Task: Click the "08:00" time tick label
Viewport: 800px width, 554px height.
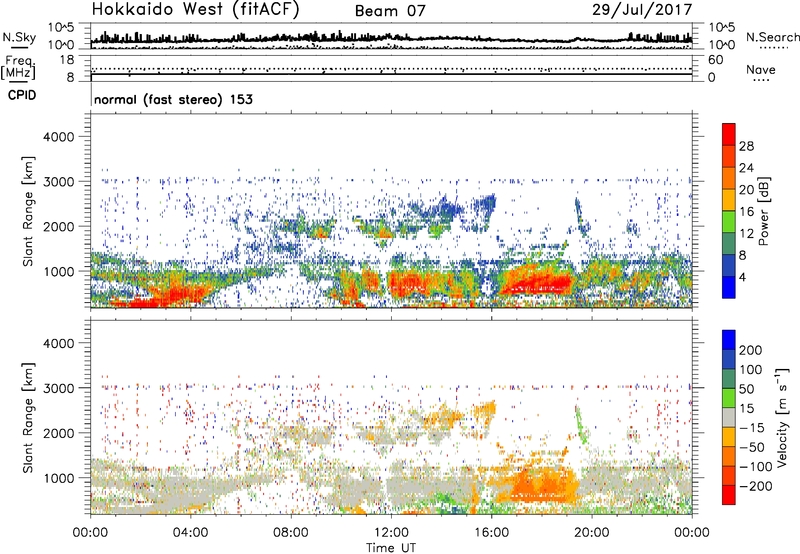Action: point(290,533)
